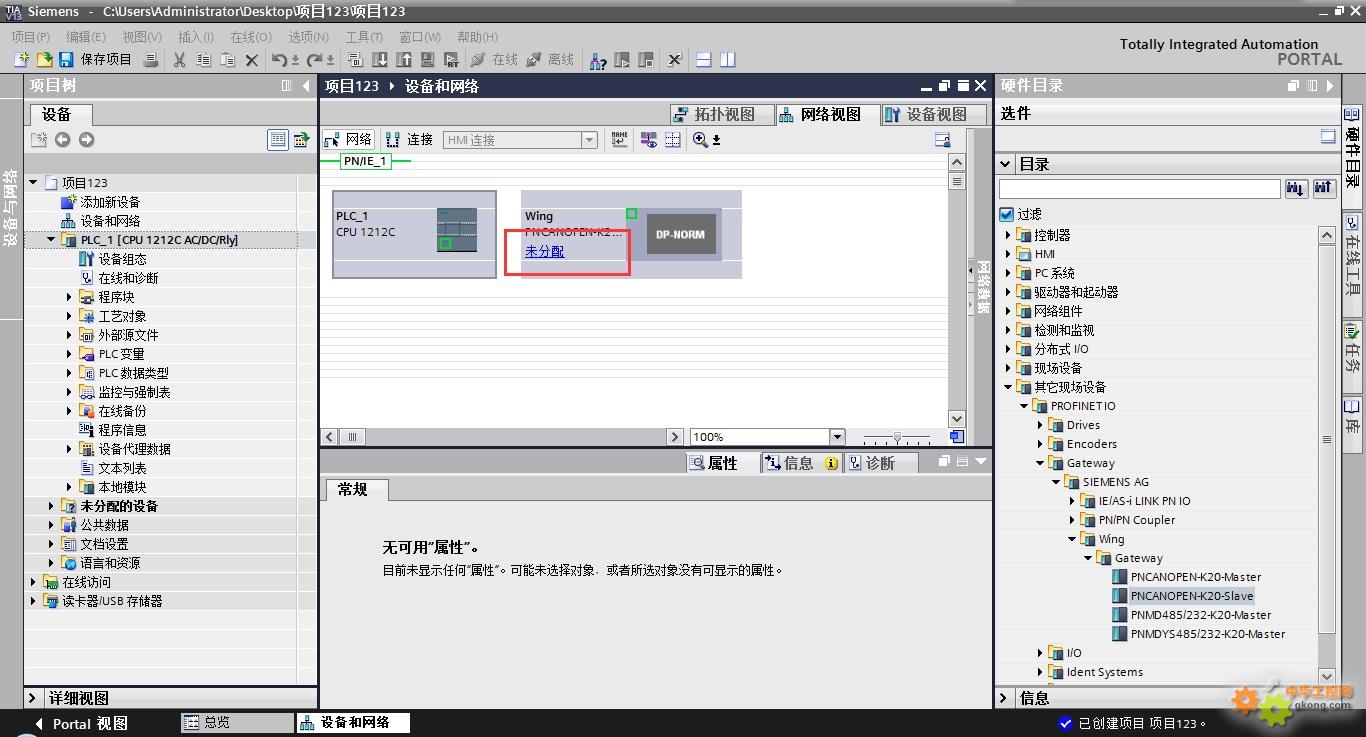Viewport: 1366px width, 737px height.
Task: Click the delete X icon beside paste
Action: coord(252,60)
